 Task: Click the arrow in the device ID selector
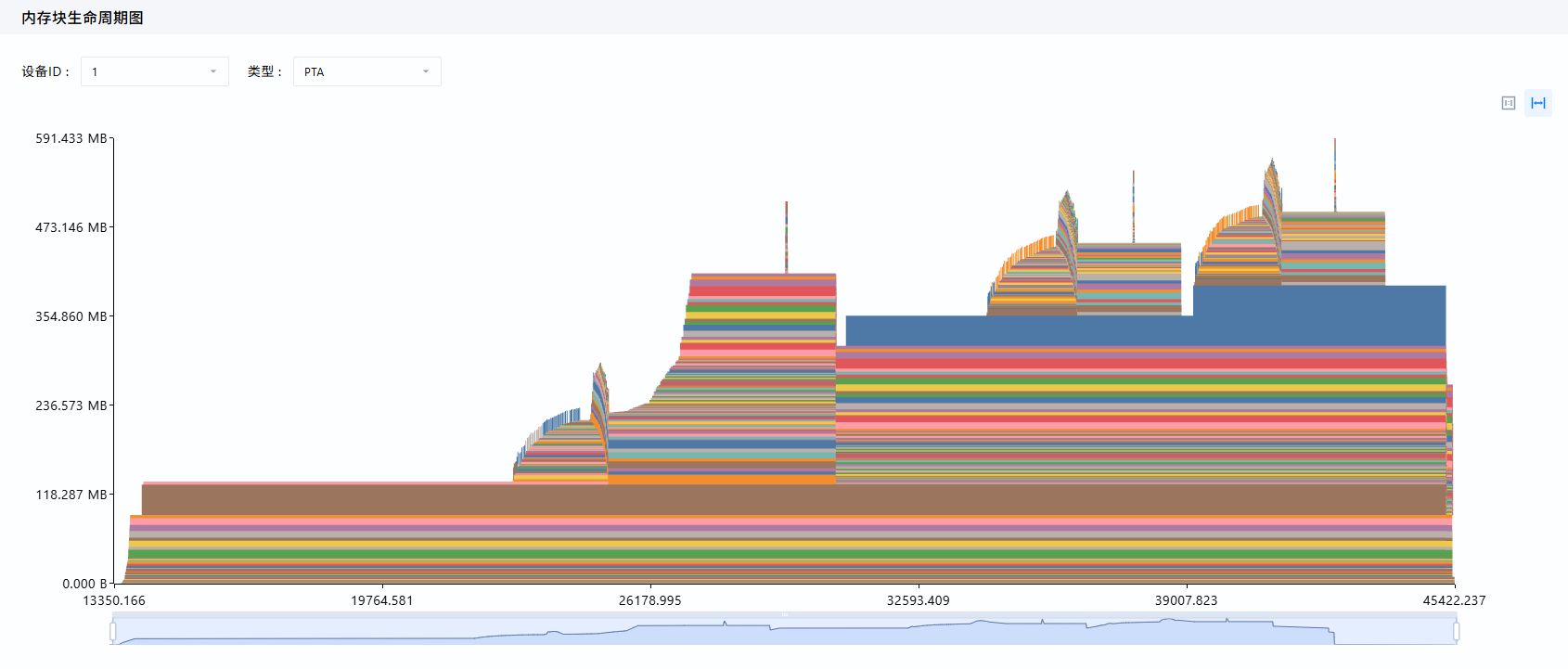pyautogui.click(x=213, y=71)
